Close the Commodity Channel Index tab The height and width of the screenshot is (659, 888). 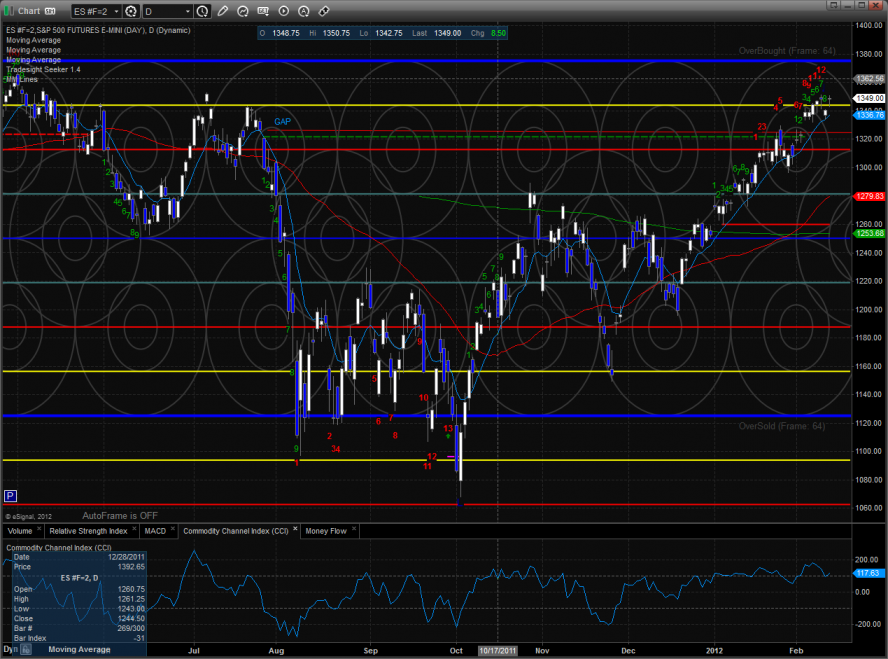[x=295, y=529]
